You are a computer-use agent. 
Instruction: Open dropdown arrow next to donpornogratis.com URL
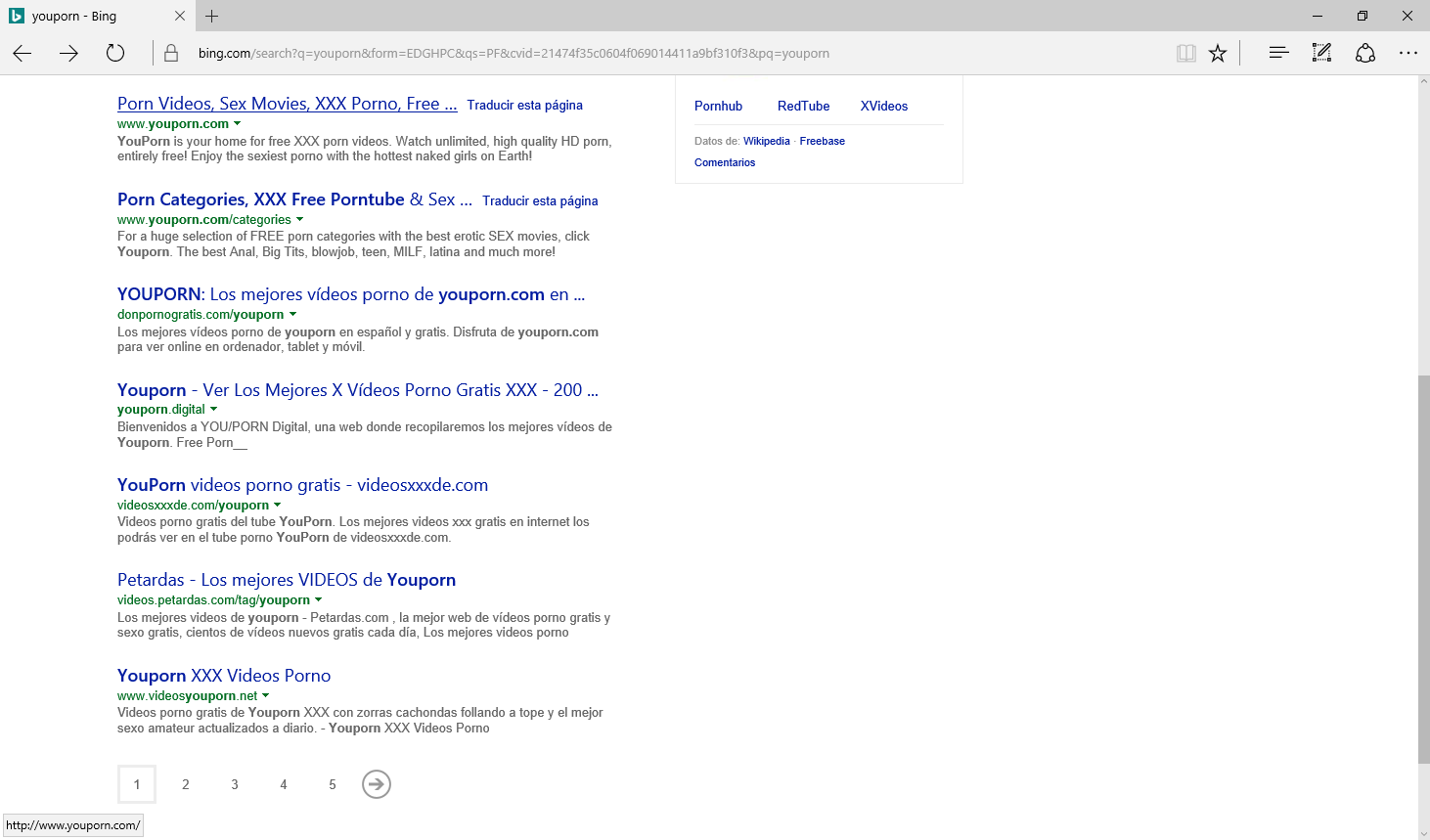tap(292, 315)
